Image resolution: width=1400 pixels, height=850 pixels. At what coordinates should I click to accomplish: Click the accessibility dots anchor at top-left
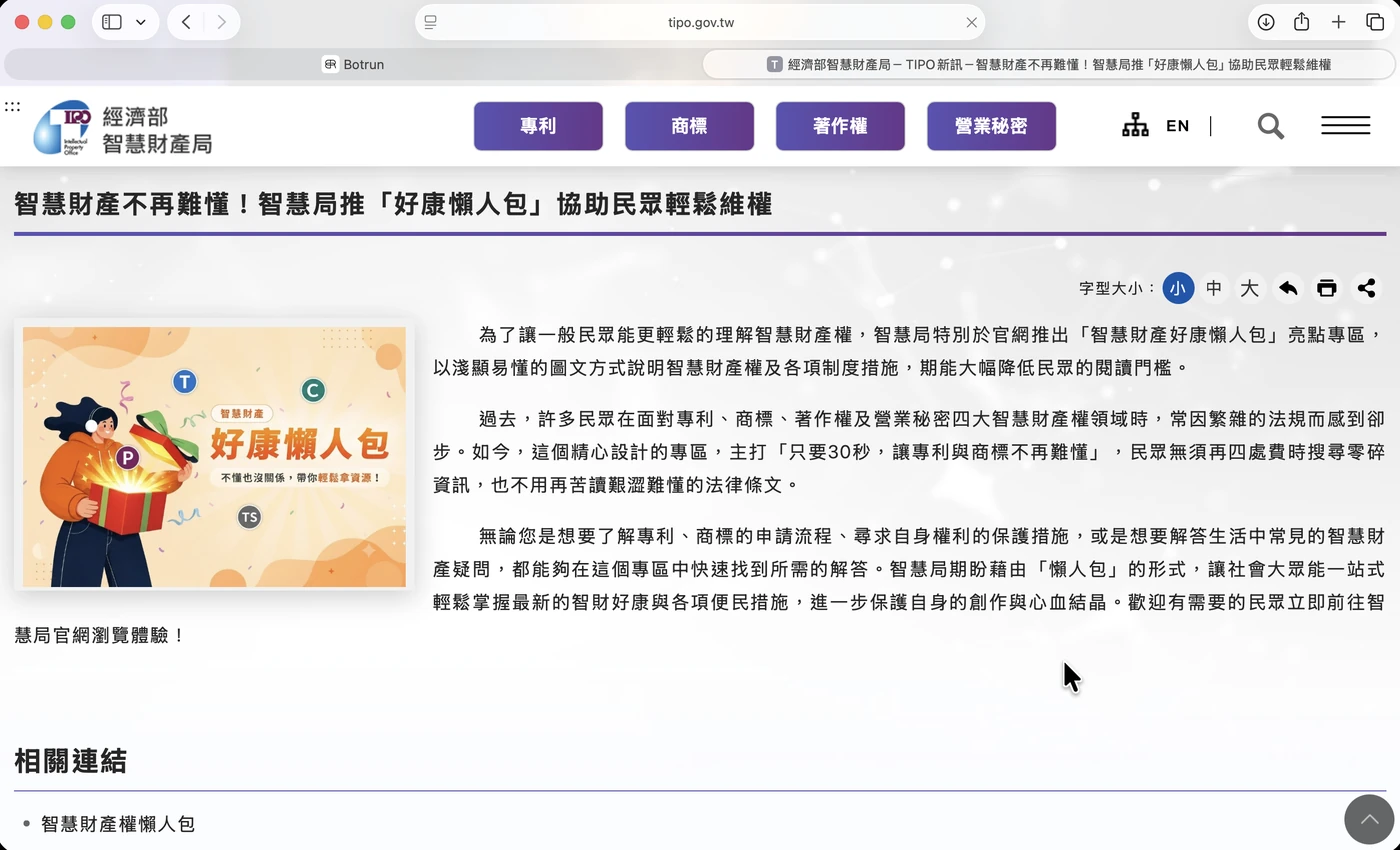coord(12,106)
